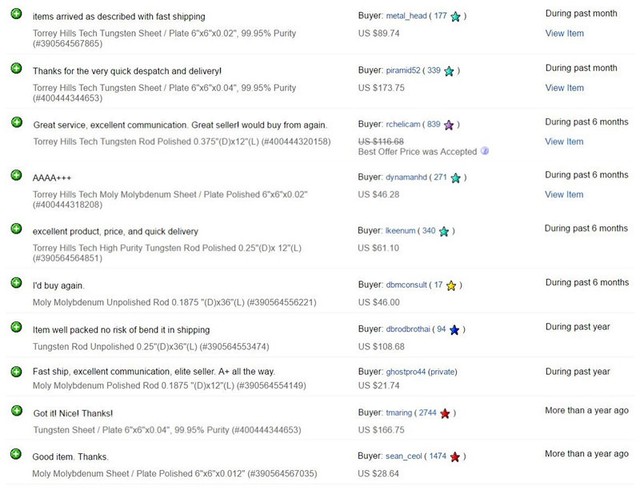Open buyer profile metal_head
Image resolution: width=640 pixels, height=490 pixels.
point(406,16)
